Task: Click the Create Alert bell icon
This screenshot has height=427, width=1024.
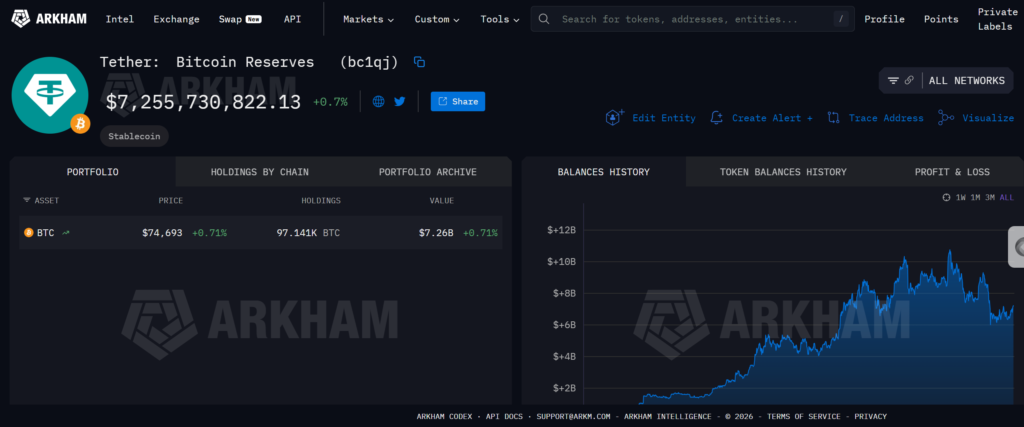Action: (716, 118)
